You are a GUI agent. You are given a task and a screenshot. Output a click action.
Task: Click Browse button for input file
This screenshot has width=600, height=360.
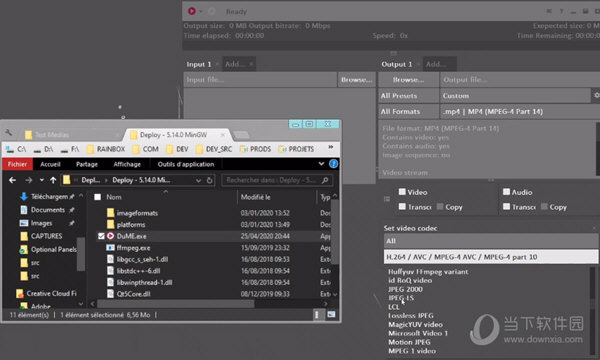[x=357, y=80]
